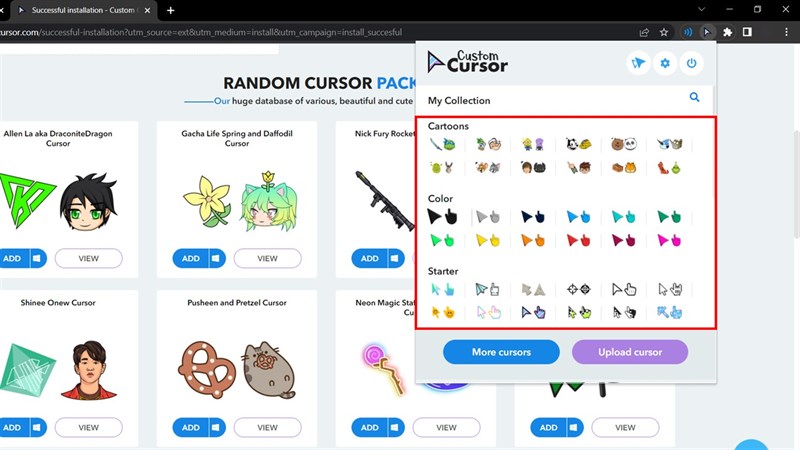
Task: Open Custom Cursor settings gear
Action: click(x=665, y=63)
